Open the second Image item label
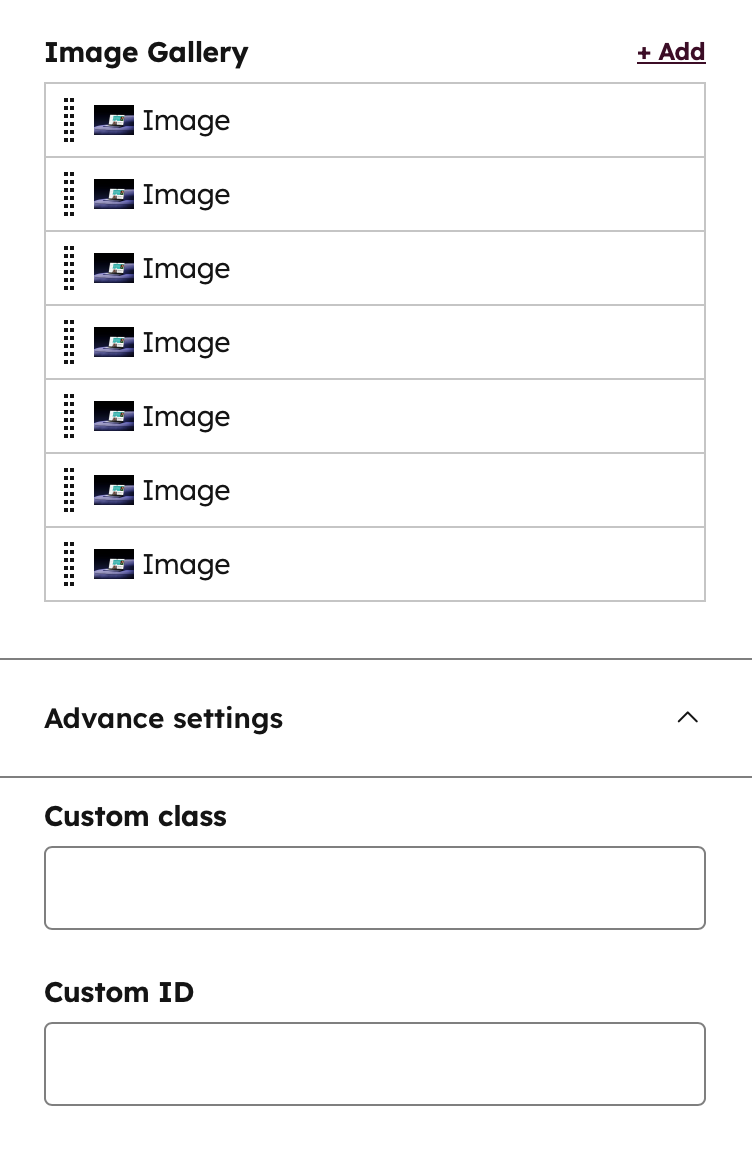This screenshot has height=1152, width=752. coord(187,195)
